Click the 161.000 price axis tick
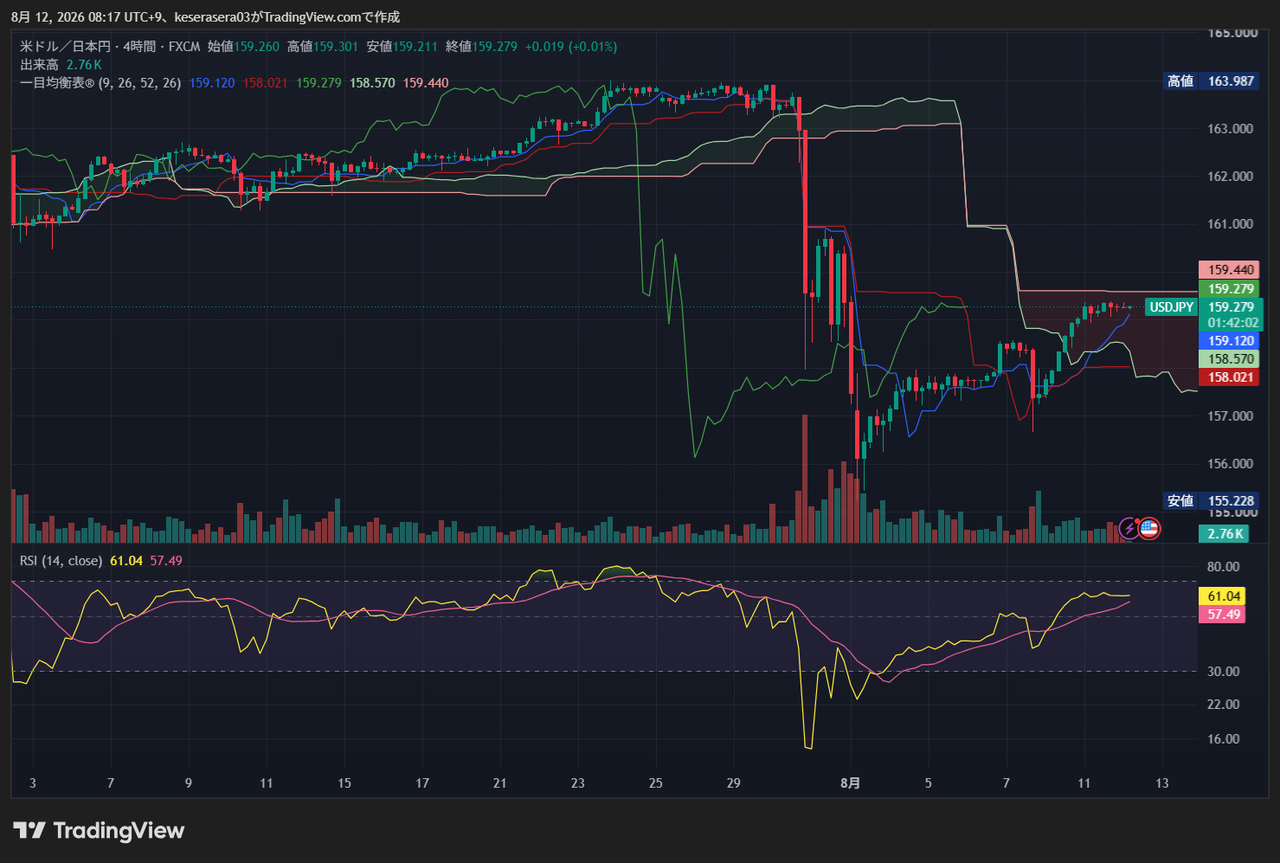 coord(1231,225)
